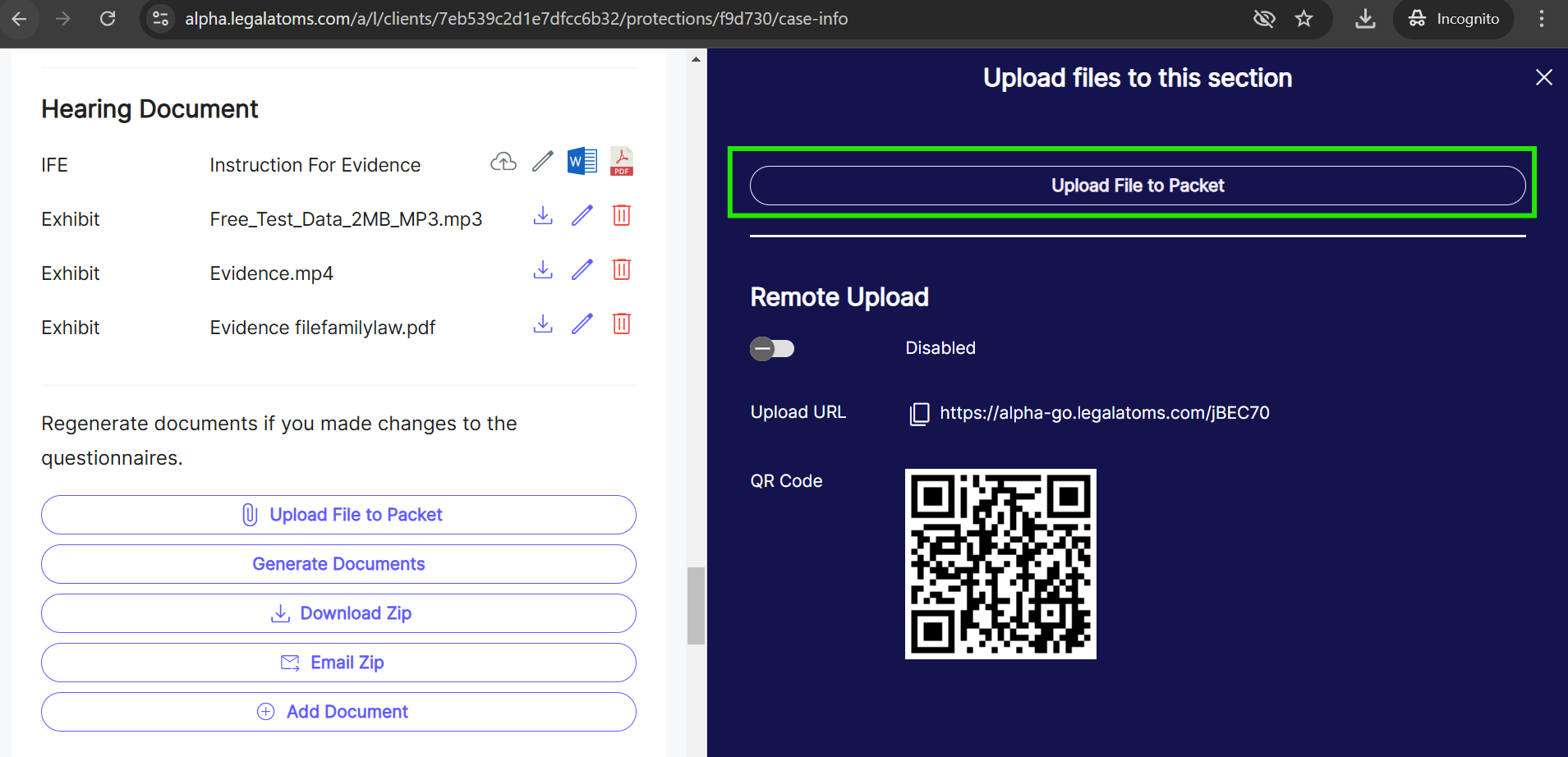Select the Evidence.mp4 file name

coord(272,273)
